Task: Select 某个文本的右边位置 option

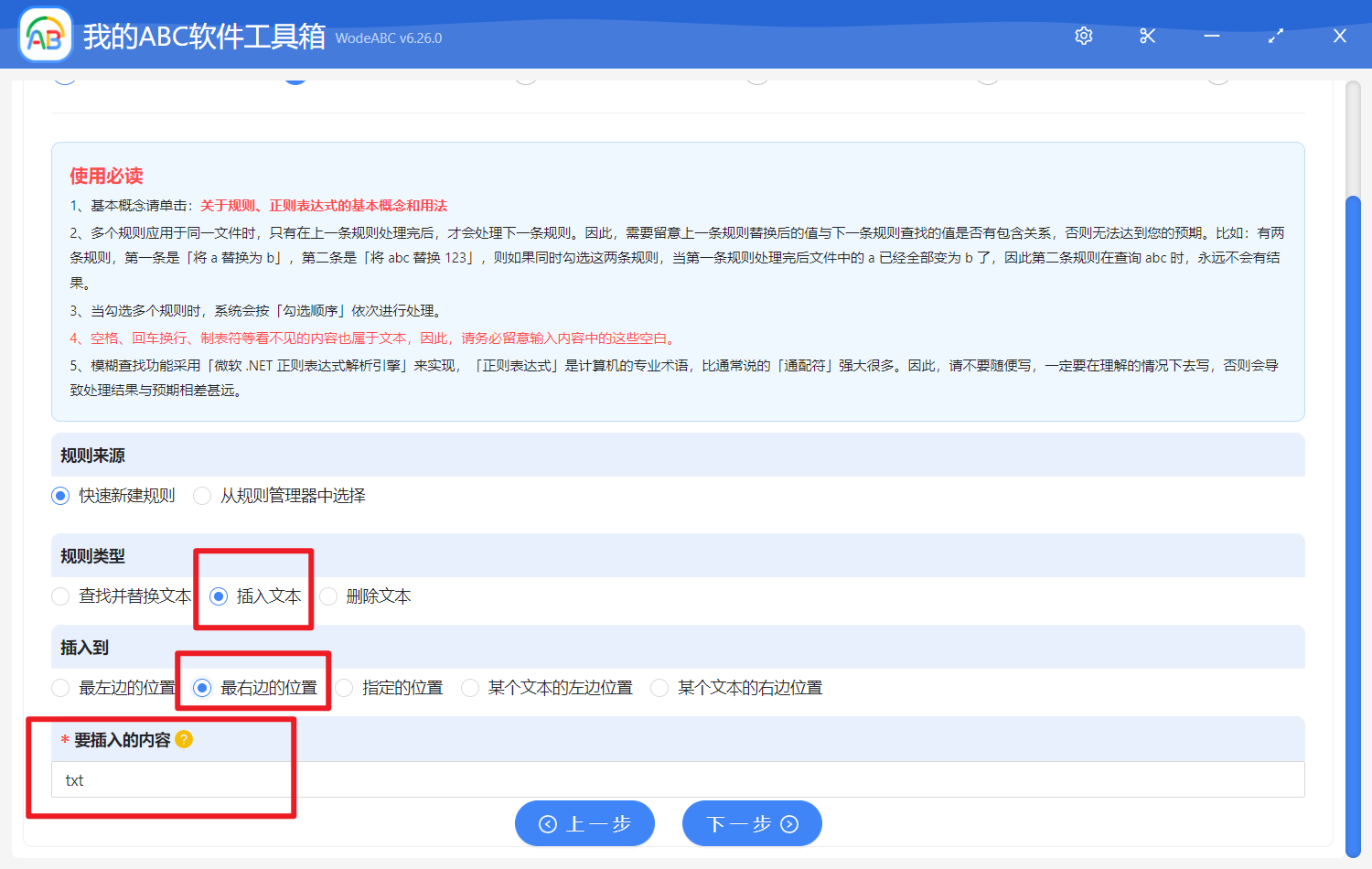Action: 659,687
